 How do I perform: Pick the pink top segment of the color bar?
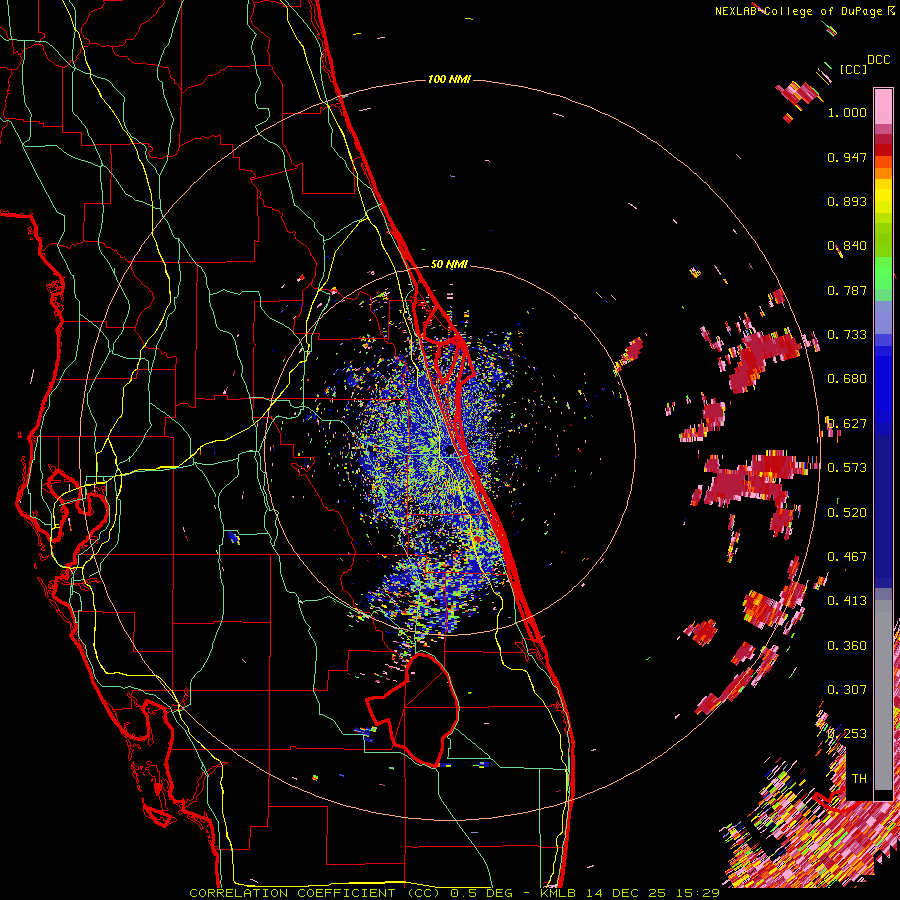(883, 106)
